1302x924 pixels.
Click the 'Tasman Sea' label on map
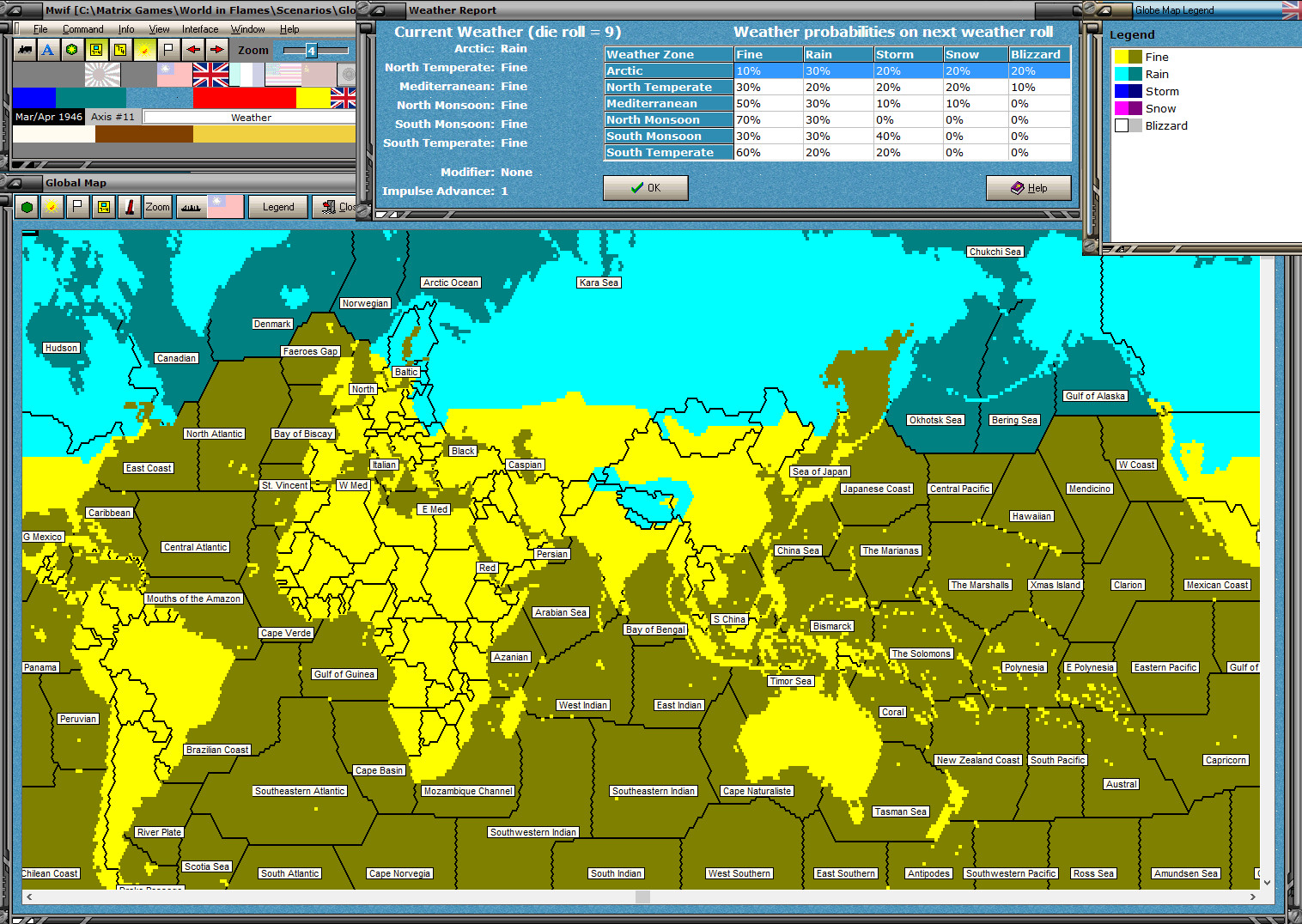click(901, 812)
